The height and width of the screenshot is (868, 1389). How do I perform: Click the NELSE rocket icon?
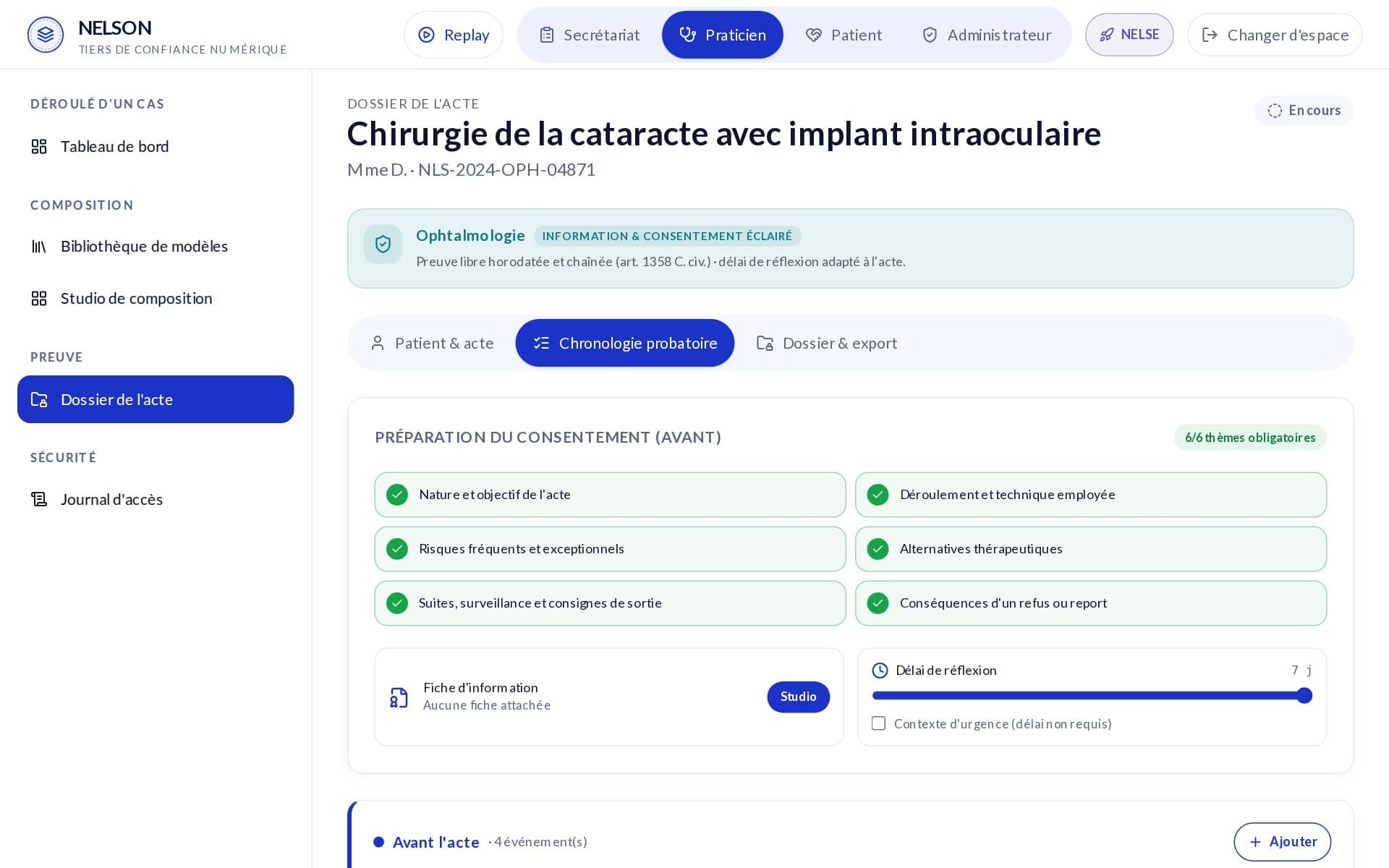tap(1107, 35)
